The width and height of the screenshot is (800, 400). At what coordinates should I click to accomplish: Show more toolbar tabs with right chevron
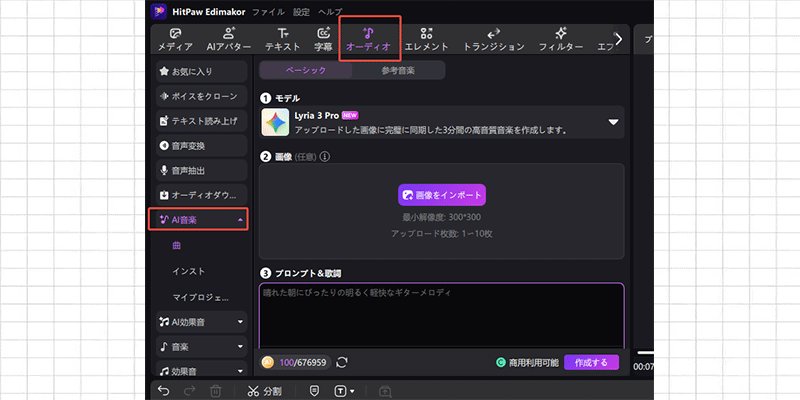click(x=619, y=39)
